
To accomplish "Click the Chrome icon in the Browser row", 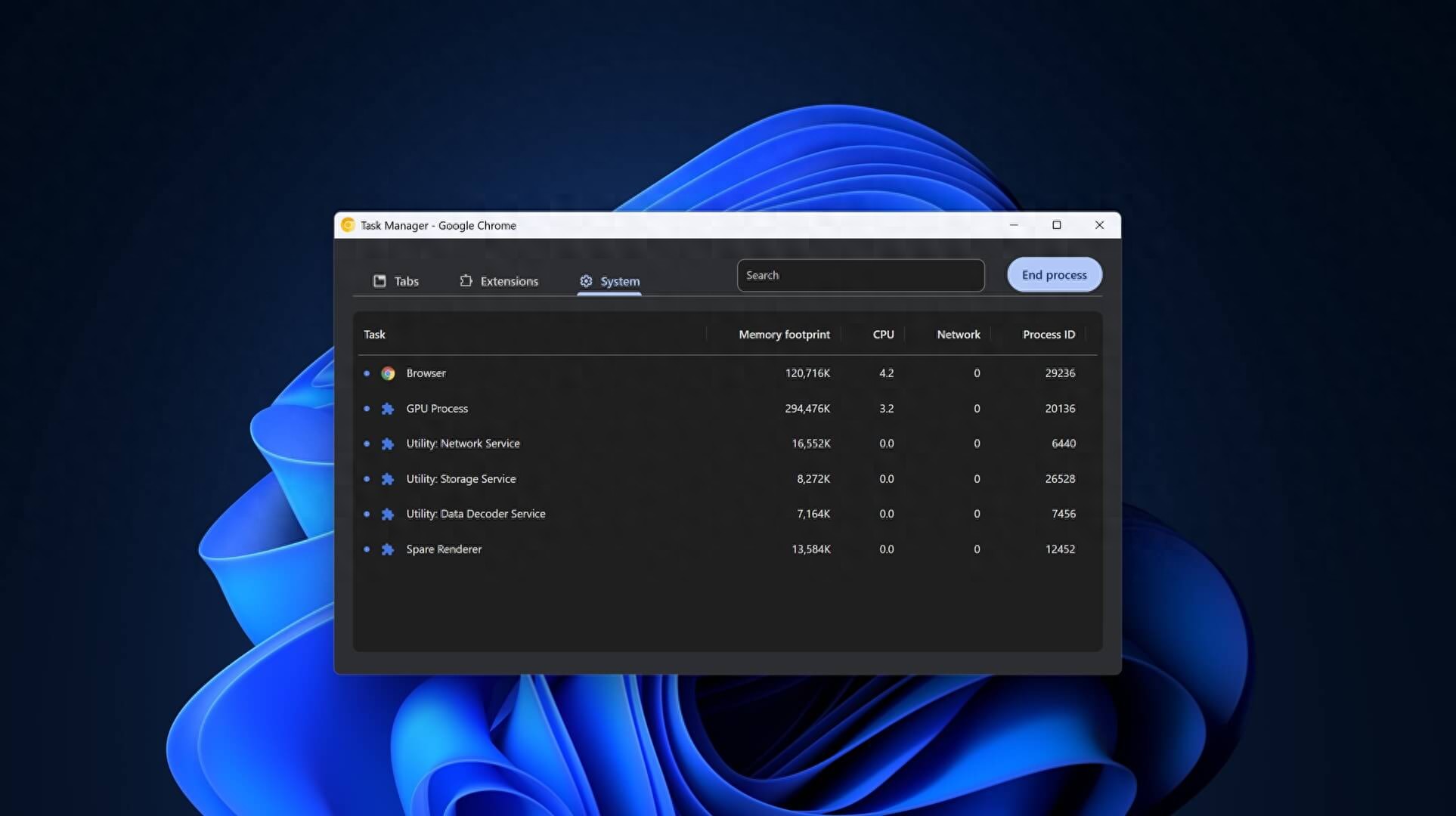I will [388, 373].
